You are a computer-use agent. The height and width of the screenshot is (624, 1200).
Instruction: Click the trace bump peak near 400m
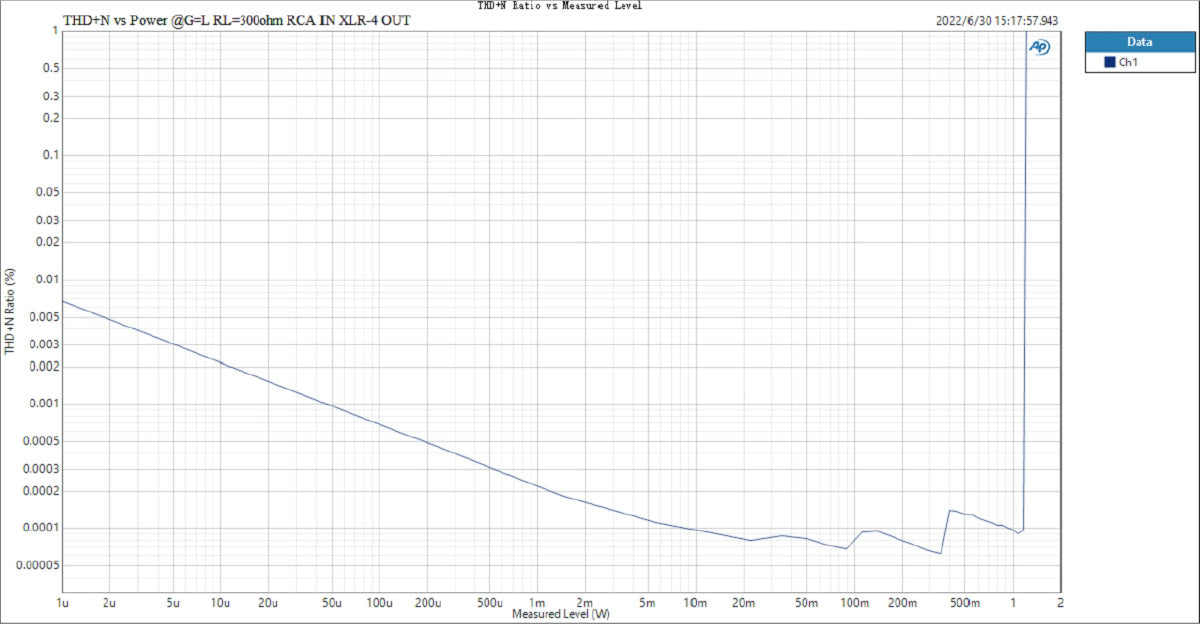tap(950, 510)
